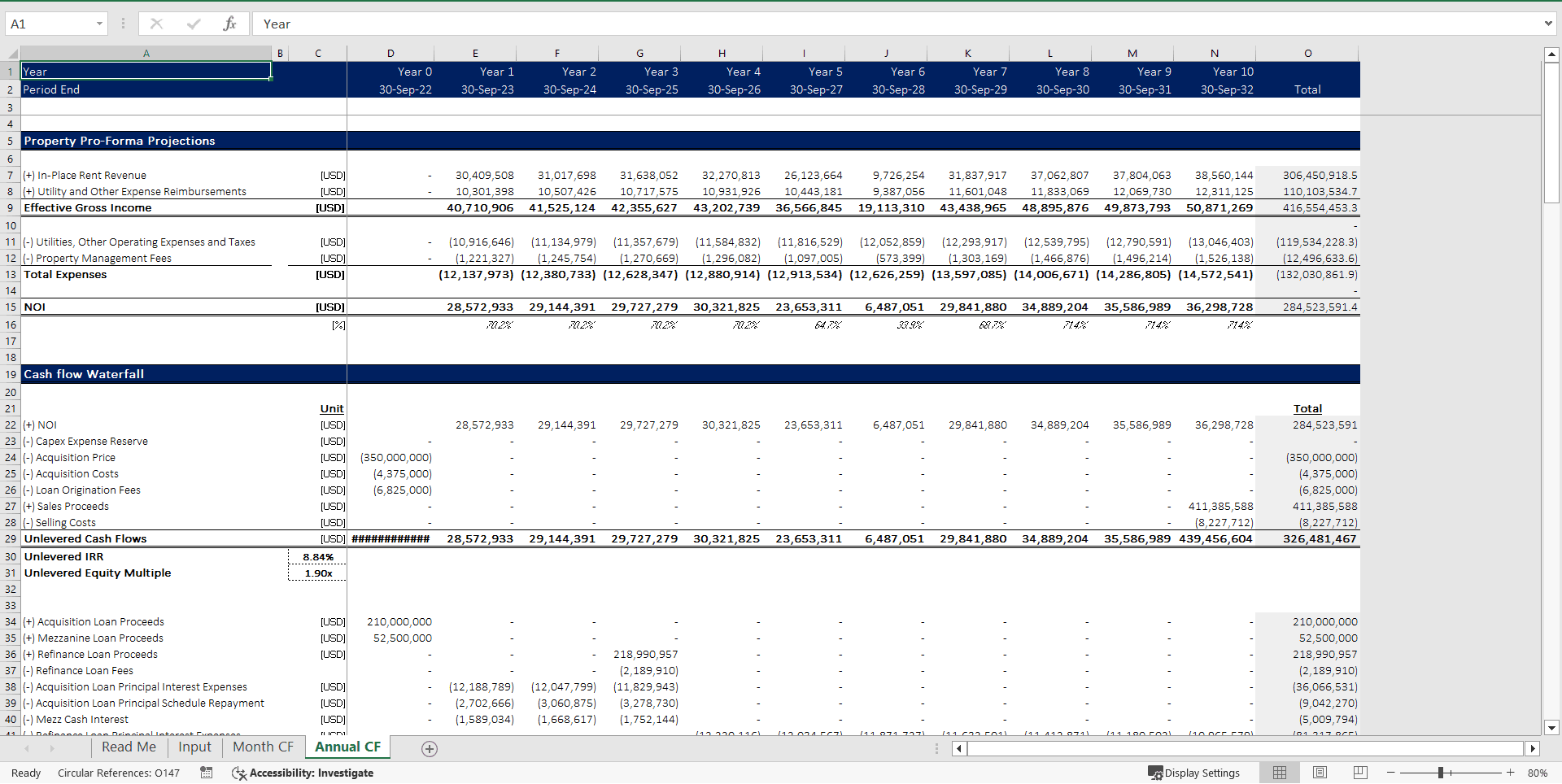Click the Insert Function fx icon
The width and height of the screenshot is (1562, 784).
(x=231, y=24)
